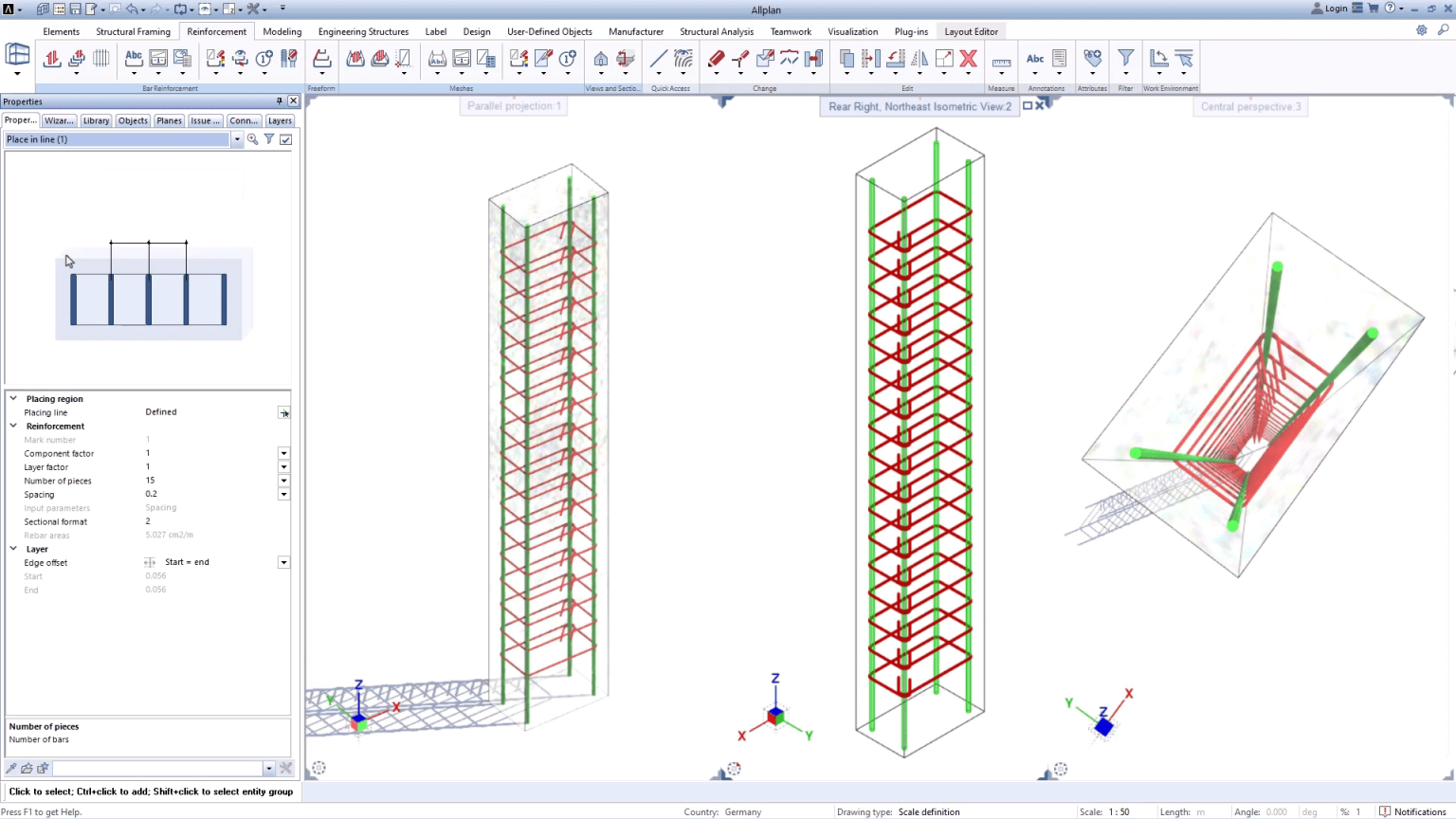The height and width of the screenshot is (819, 1456).
Task: Collapse the Placing region section
Action: [x=13, y=398]
